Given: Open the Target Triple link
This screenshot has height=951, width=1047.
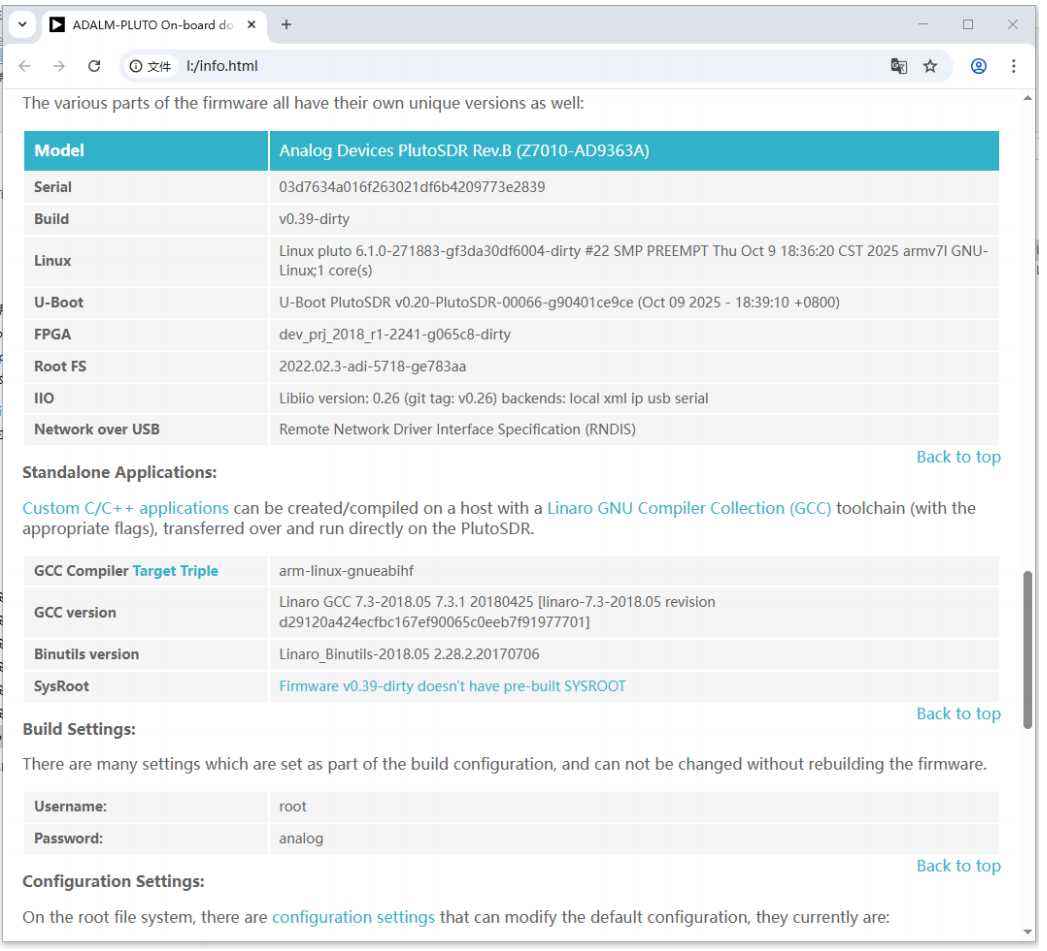Looking at the screenshot, I should 176,571.
